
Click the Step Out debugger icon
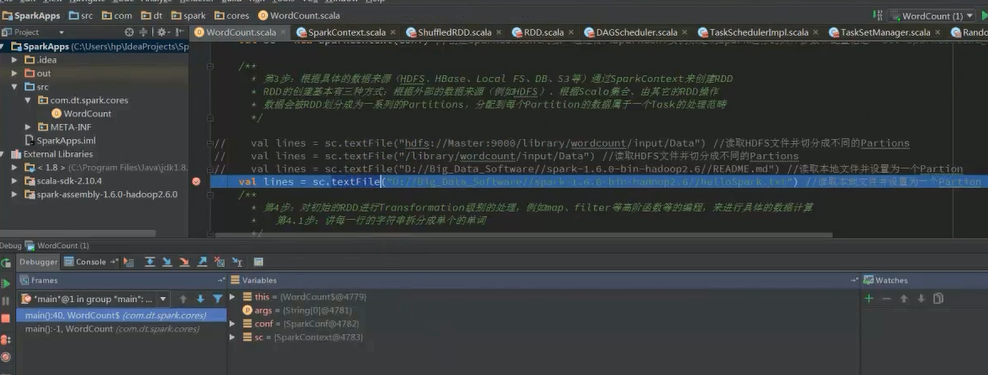pyautogui.click(x=202, y=262)
